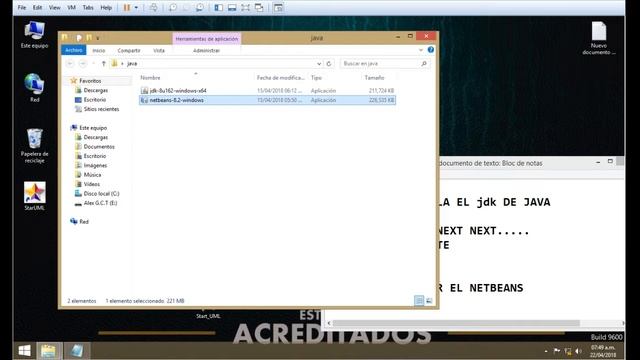Open the VMware Tabs menu

[x=88, y=7]
